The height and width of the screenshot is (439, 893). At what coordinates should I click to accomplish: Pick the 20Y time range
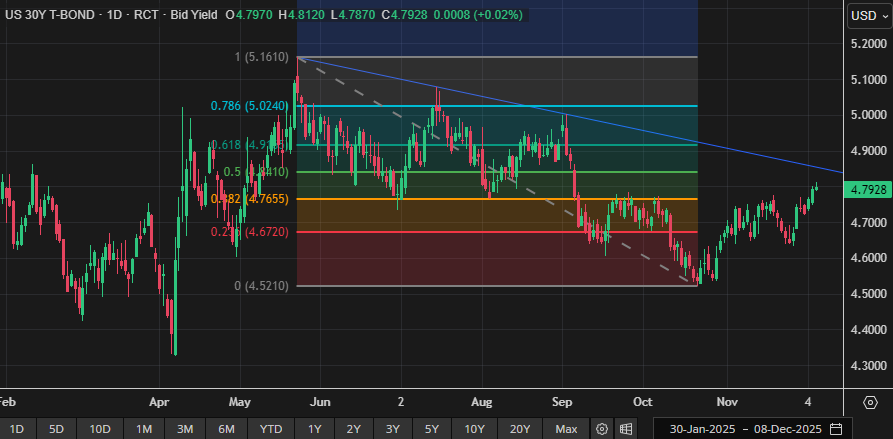click(x=520, y=429)
